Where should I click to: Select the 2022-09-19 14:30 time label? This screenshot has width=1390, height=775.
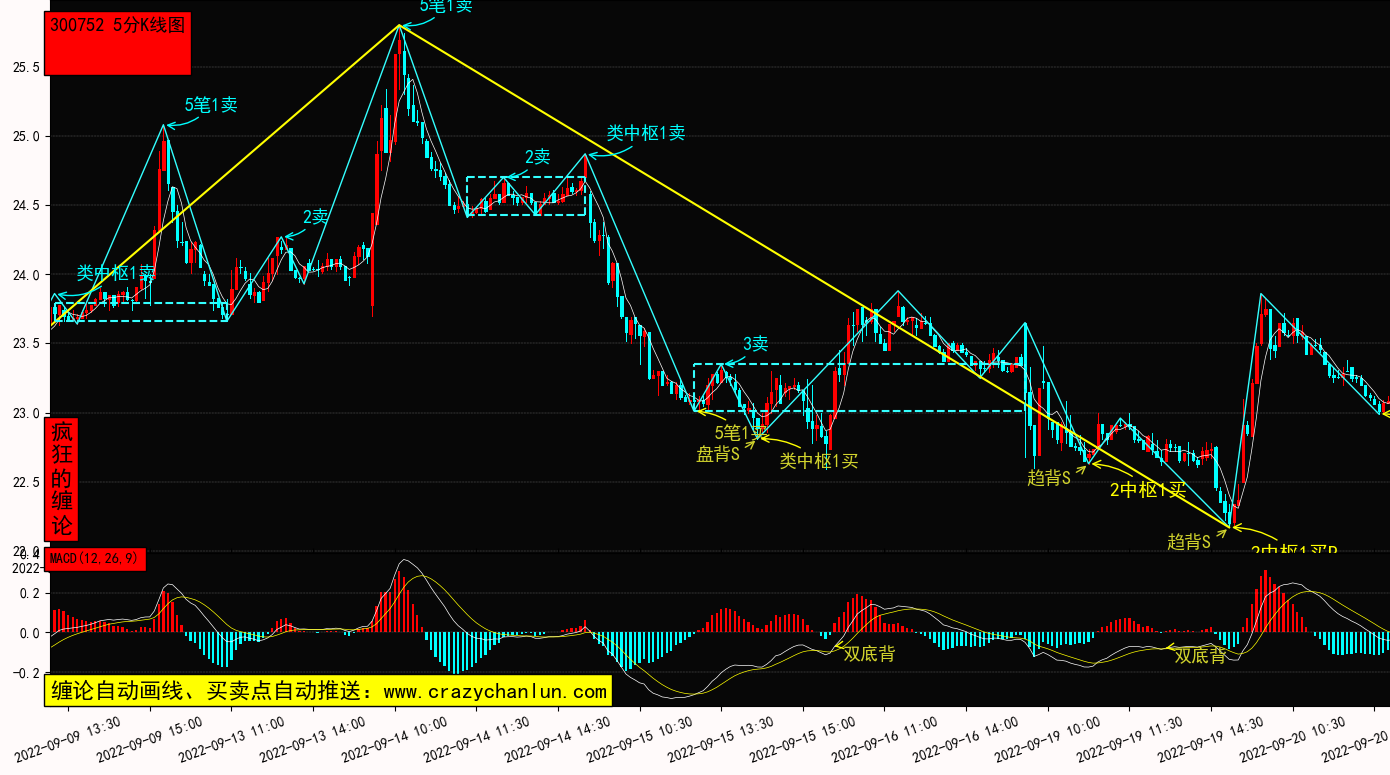pos(1211,737)
